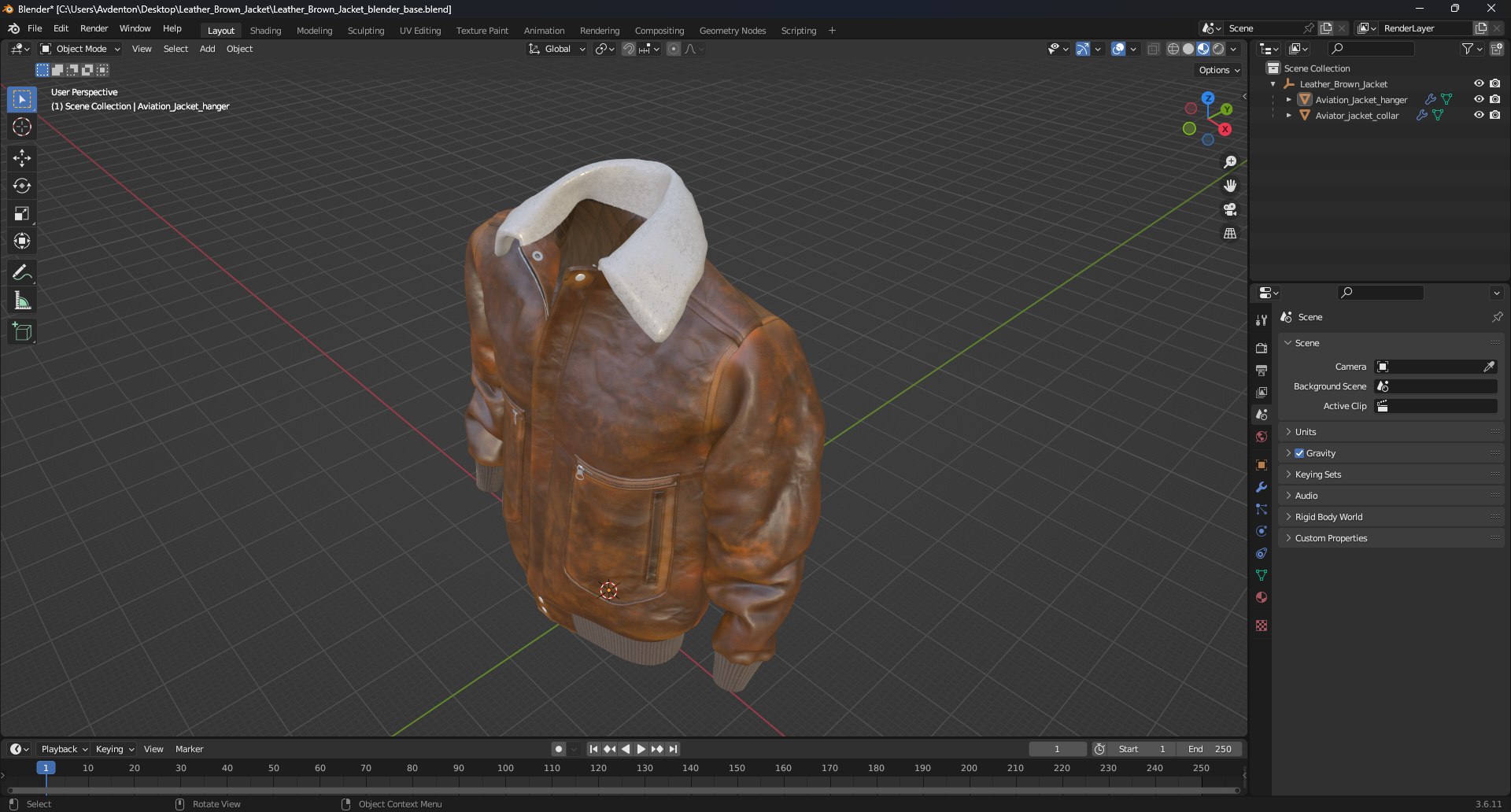Click the timeline horizontal scrollbar
The width and height of the screenshot is (1511, 812).
[x=623, y=790]
